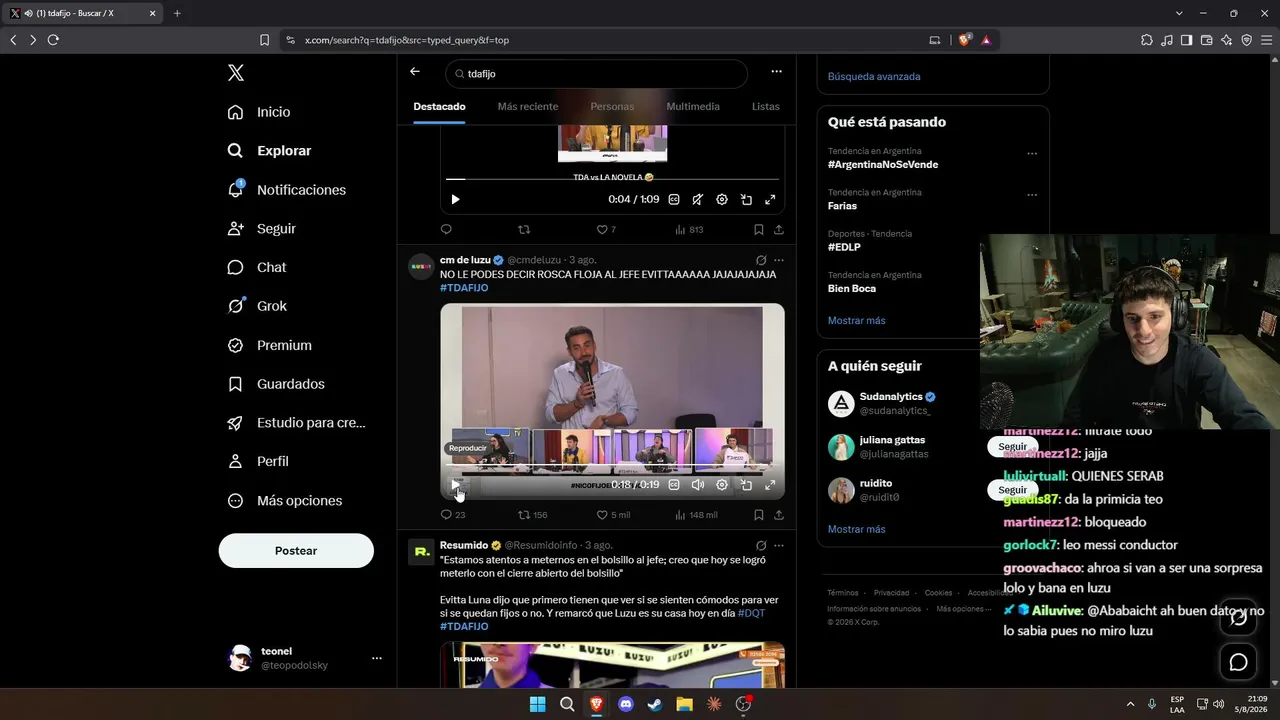The height and width of the screenshot is (720, 1280).
Task: Toggle captions on the 1:09 video
Action: click(x=674, y=200)
